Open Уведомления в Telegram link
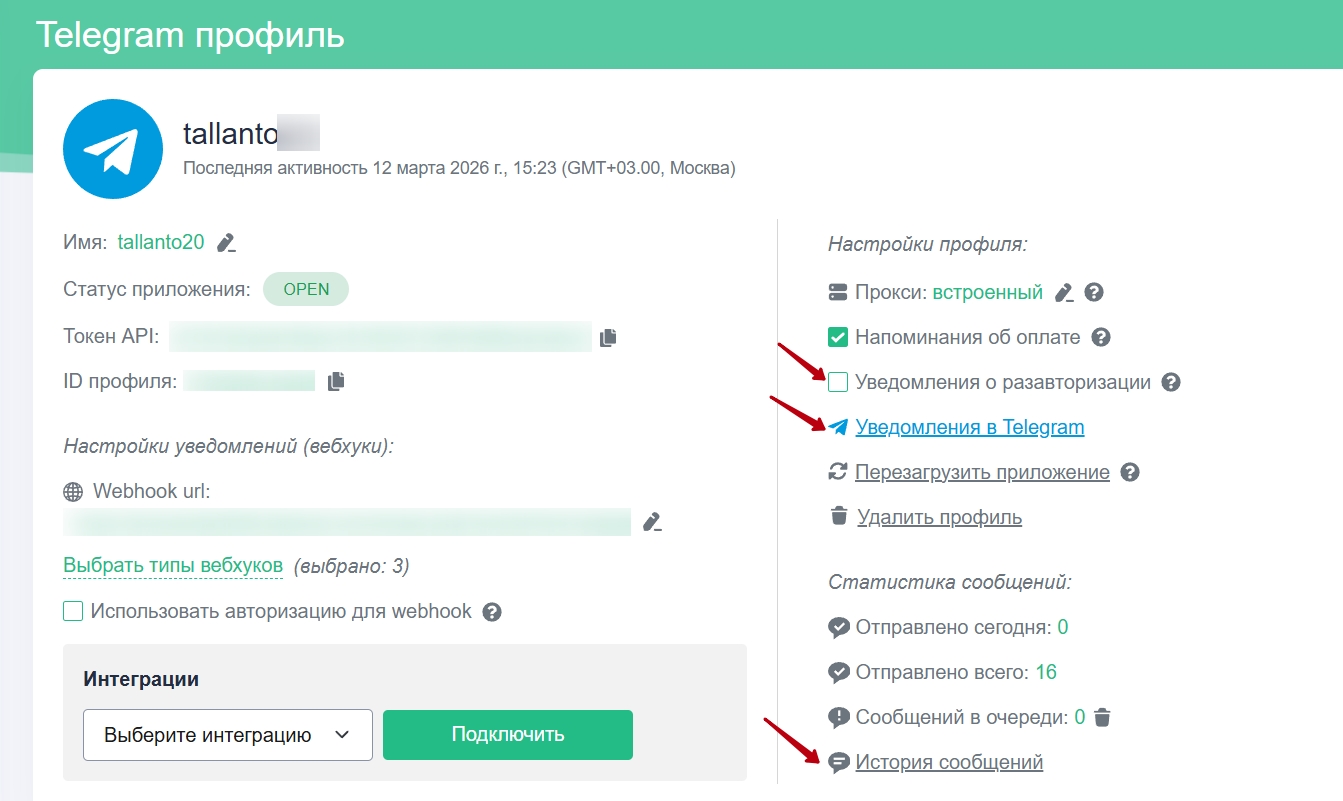This screenshot has height=801, width=1343. [969, 427]
